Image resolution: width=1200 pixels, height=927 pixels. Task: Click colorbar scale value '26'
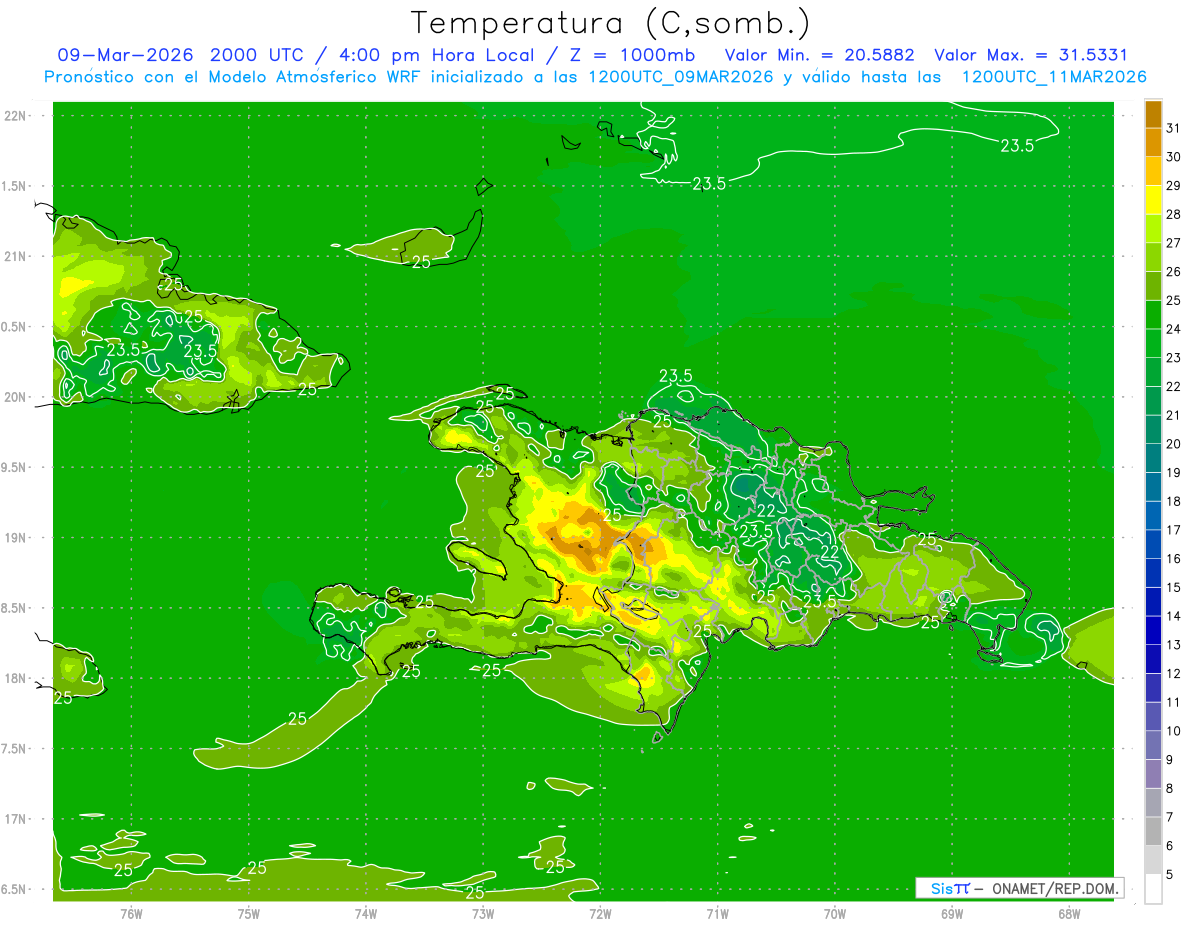[x=1174, y=271]
